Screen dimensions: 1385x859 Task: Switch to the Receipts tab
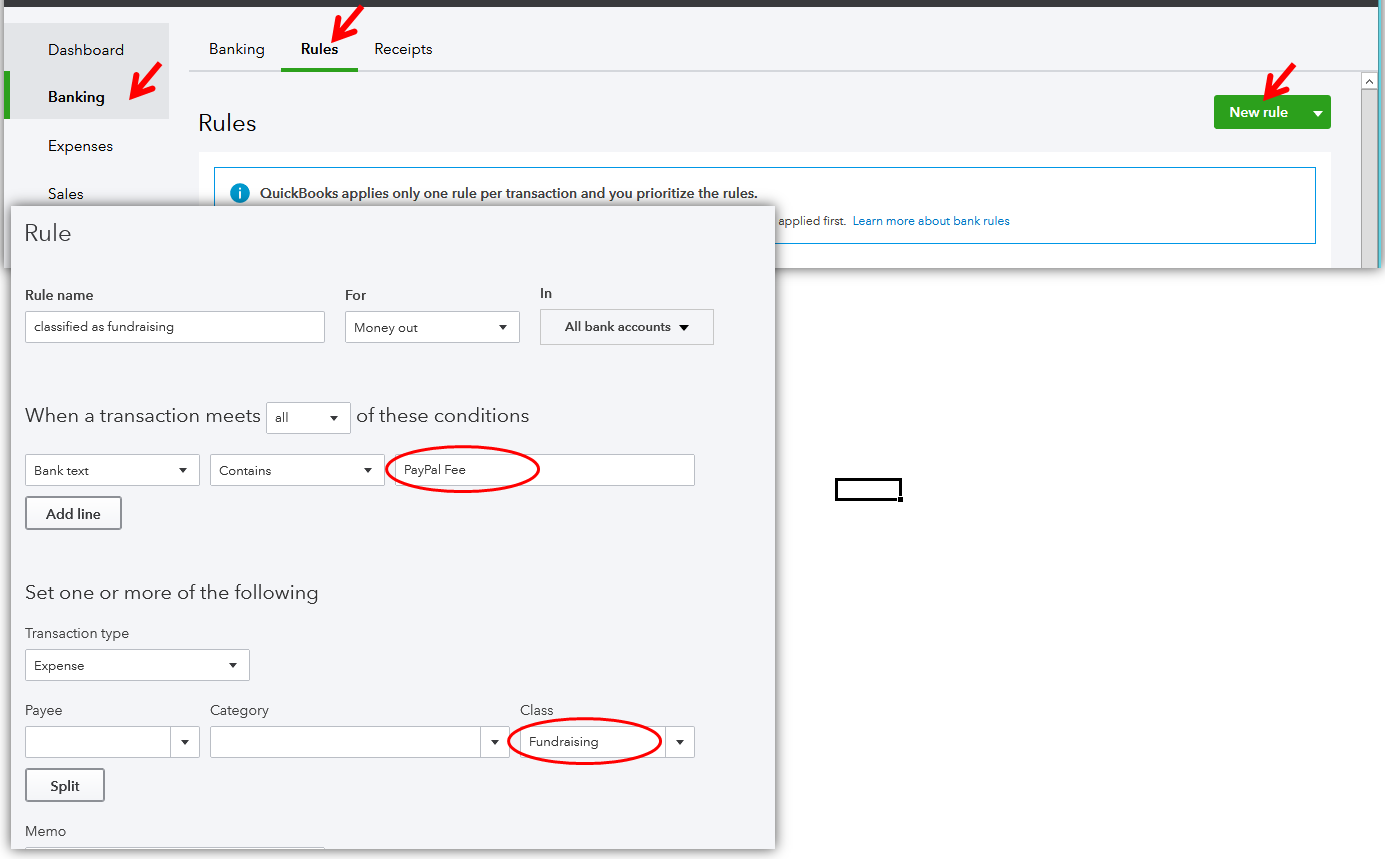(403, 49)
